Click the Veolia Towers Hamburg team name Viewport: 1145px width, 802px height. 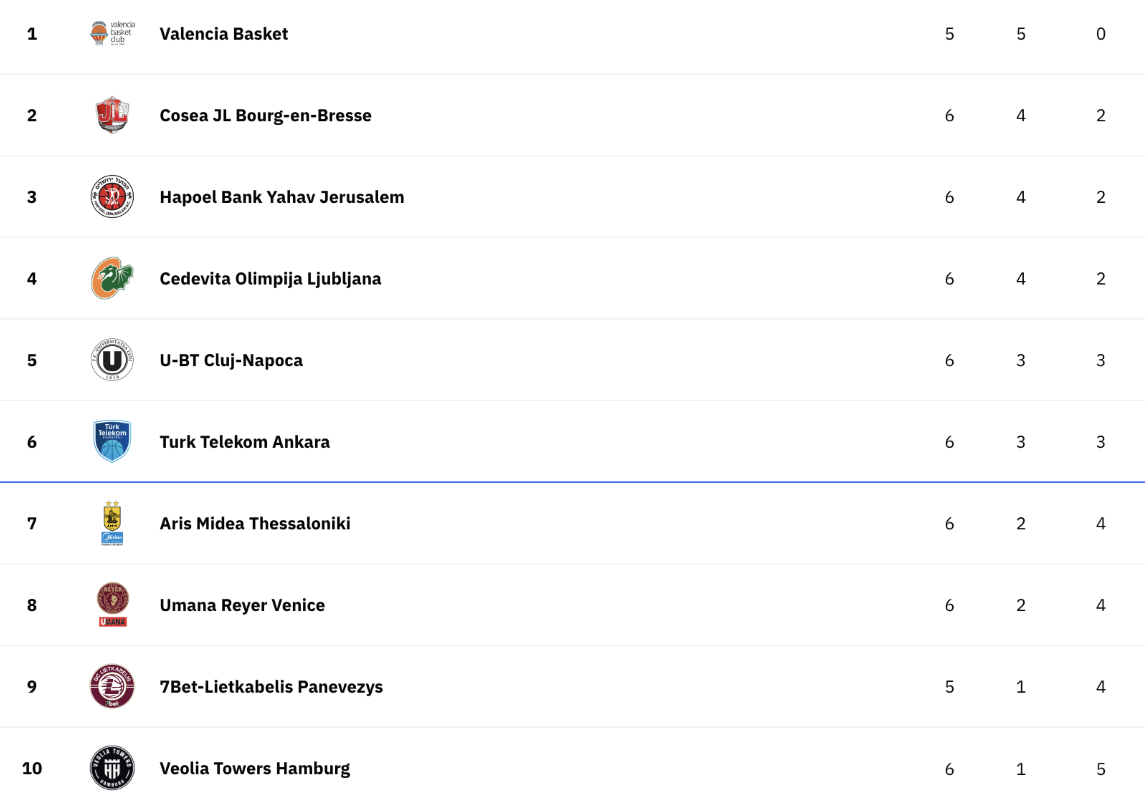[x=255, y=768]
